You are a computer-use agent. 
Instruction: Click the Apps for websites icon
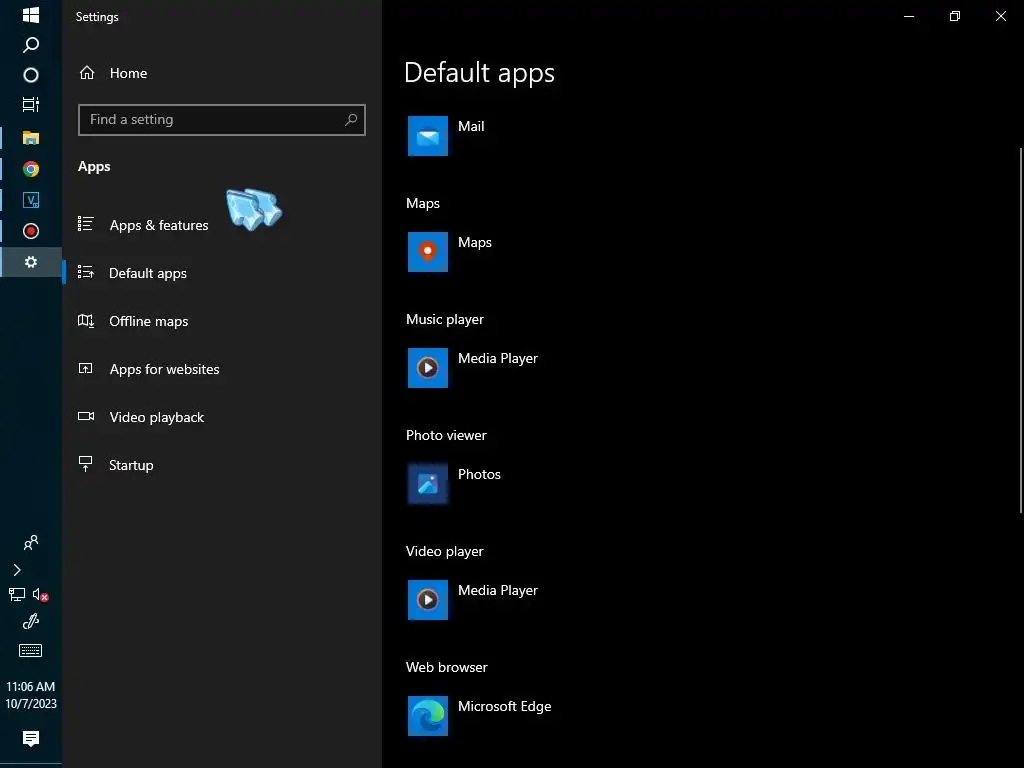click(x=86, y=368)
